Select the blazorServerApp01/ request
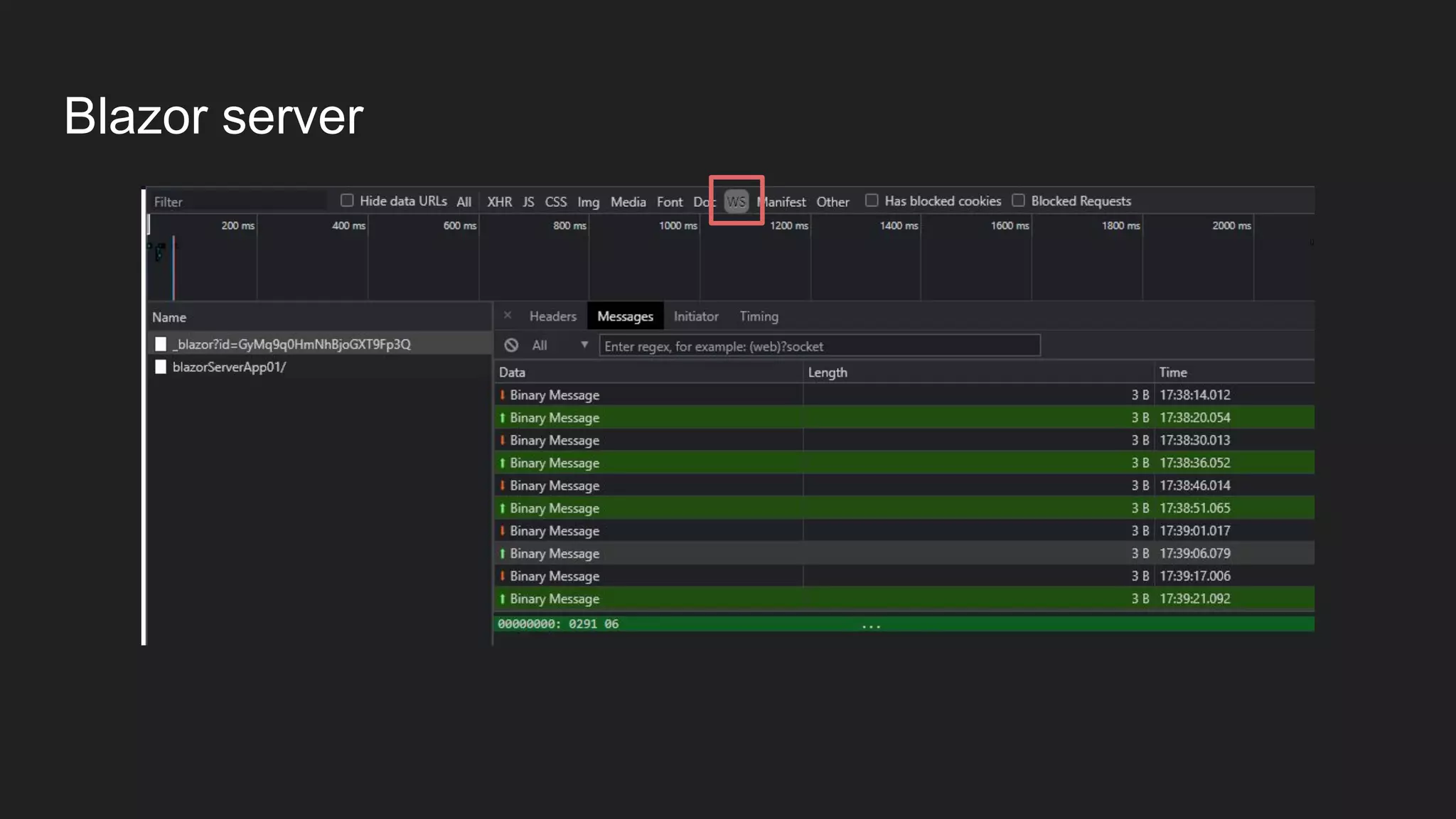1456x819 pixels. click(x=320, y=367)
